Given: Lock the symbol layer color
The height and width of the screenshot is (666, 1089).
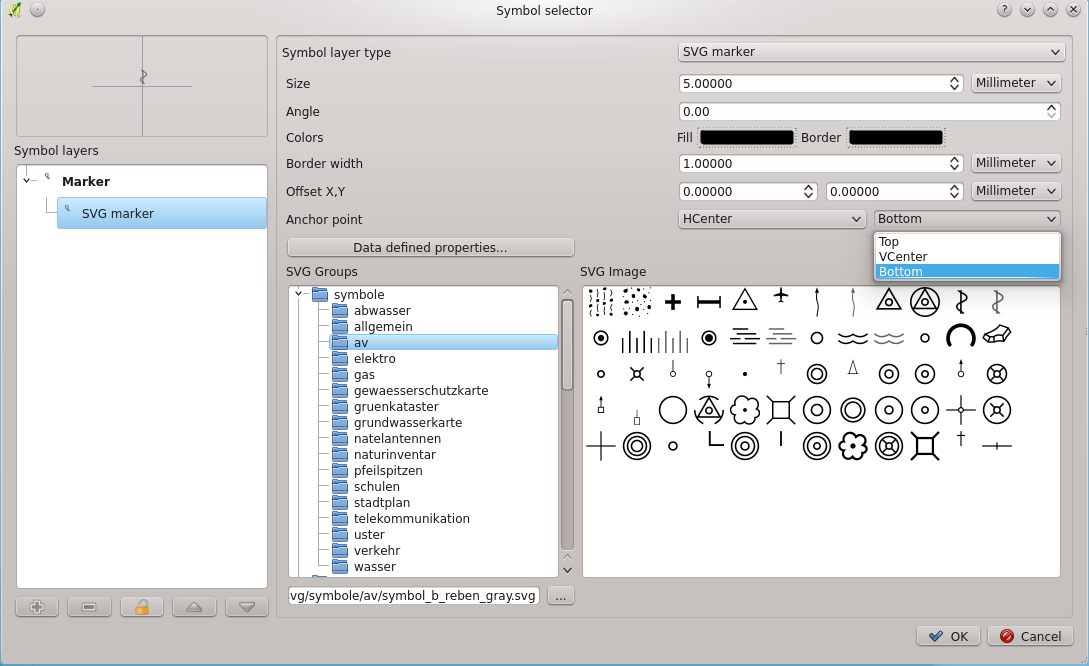Looking at the screenshot, I should 142,608.
